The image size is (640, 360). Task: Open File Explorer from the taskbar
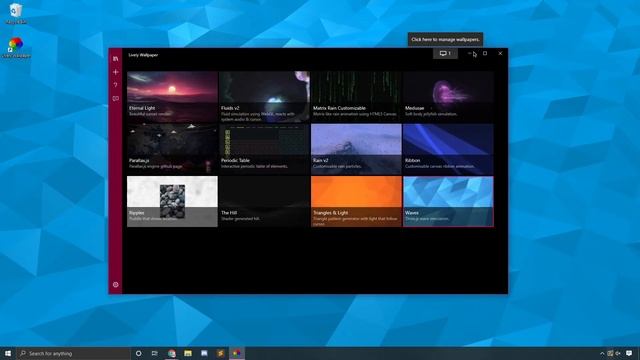(188, 353)
